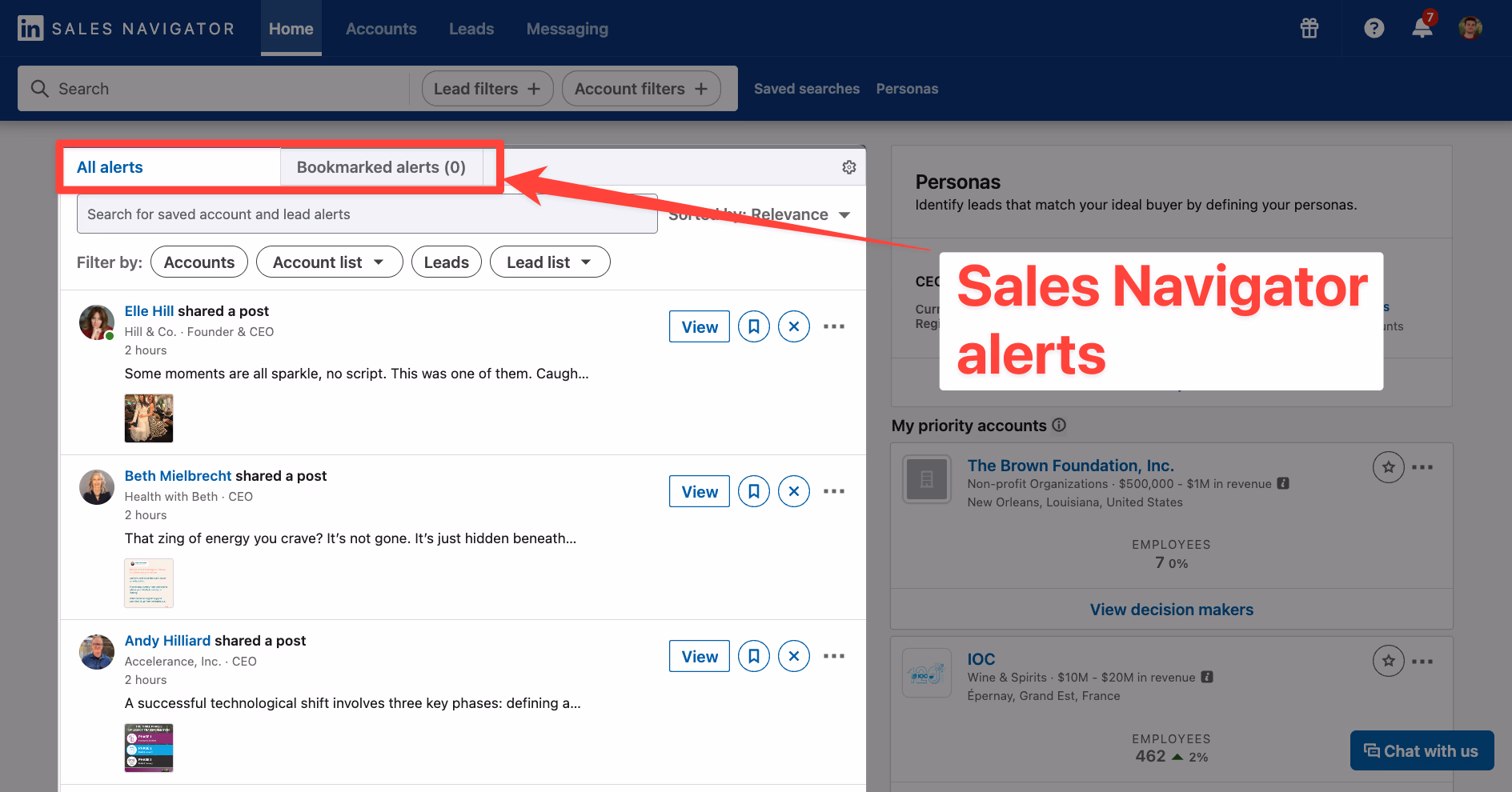Open notifications bell with 7 badge
The width and height of the screenshot is (1512, 792).
1422,27
